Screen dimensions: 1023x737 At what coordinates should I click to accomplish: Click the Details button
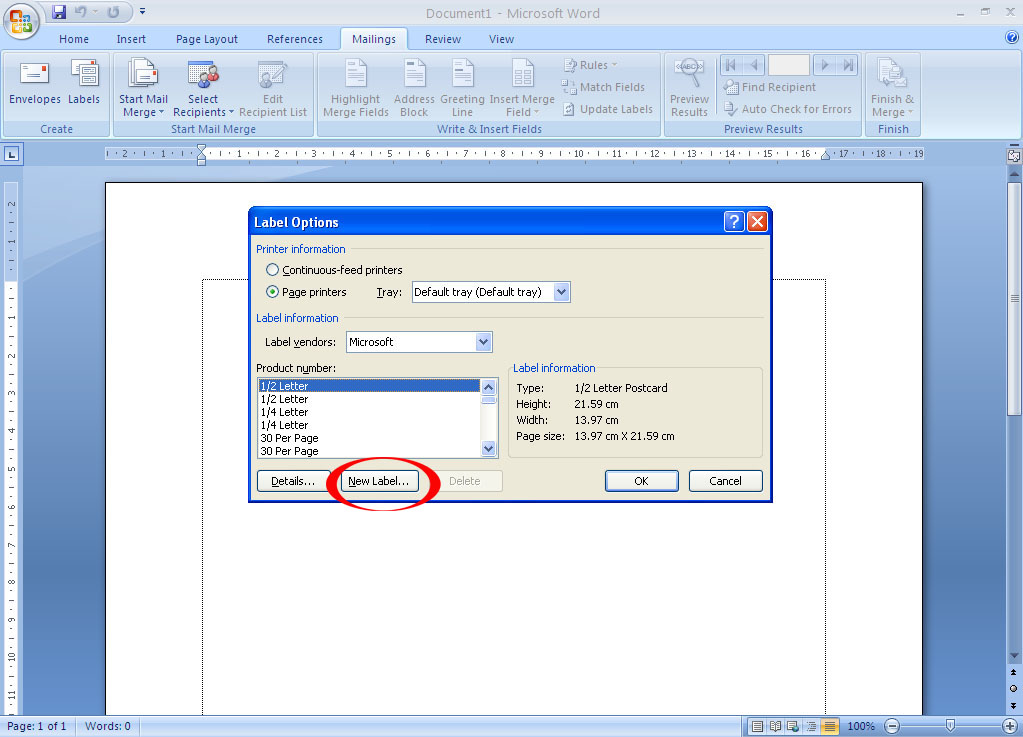click(x=293, y=481)
